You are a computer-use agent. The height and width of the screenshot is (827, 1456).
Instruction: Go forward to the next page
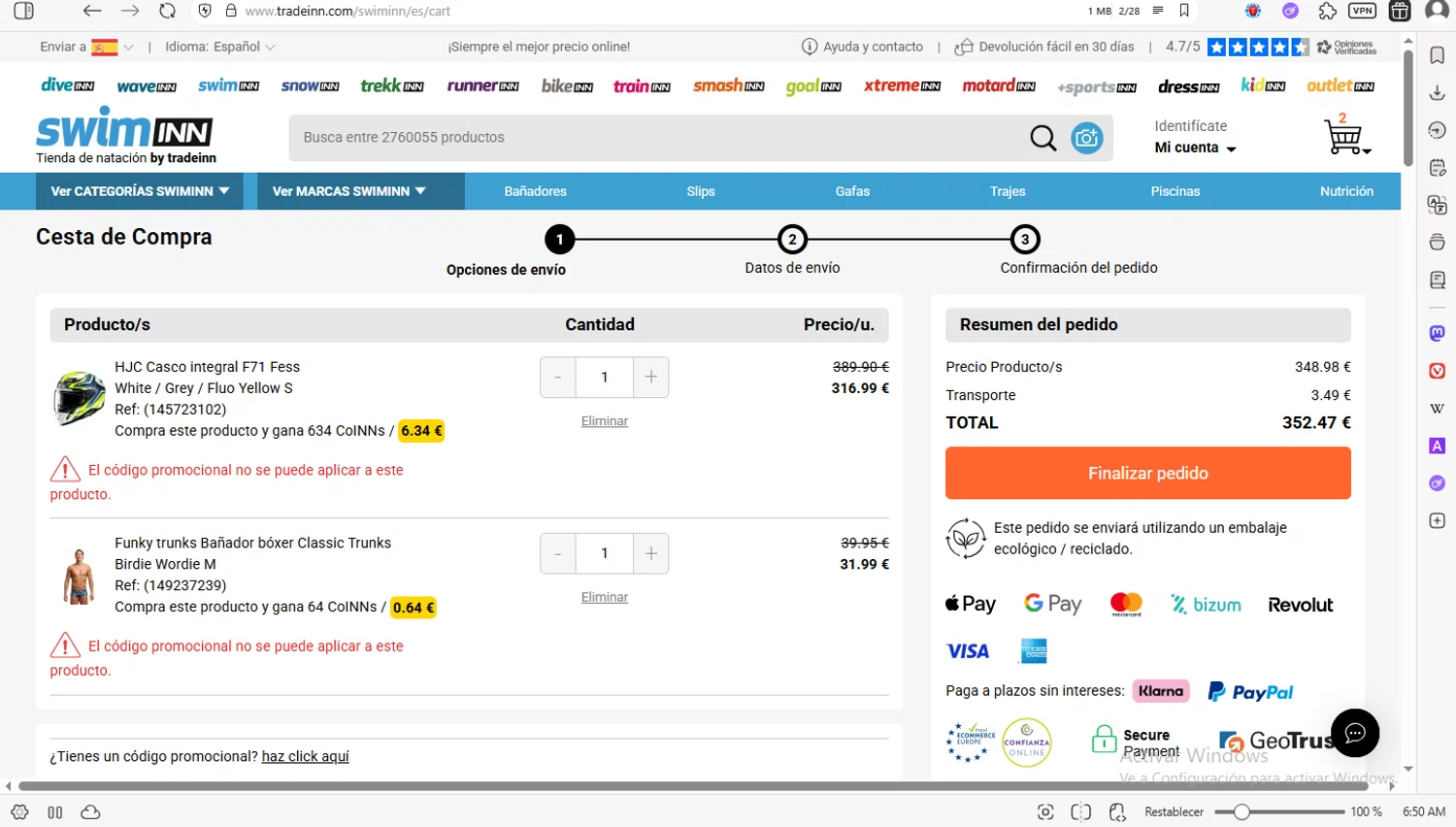[130, 11]
